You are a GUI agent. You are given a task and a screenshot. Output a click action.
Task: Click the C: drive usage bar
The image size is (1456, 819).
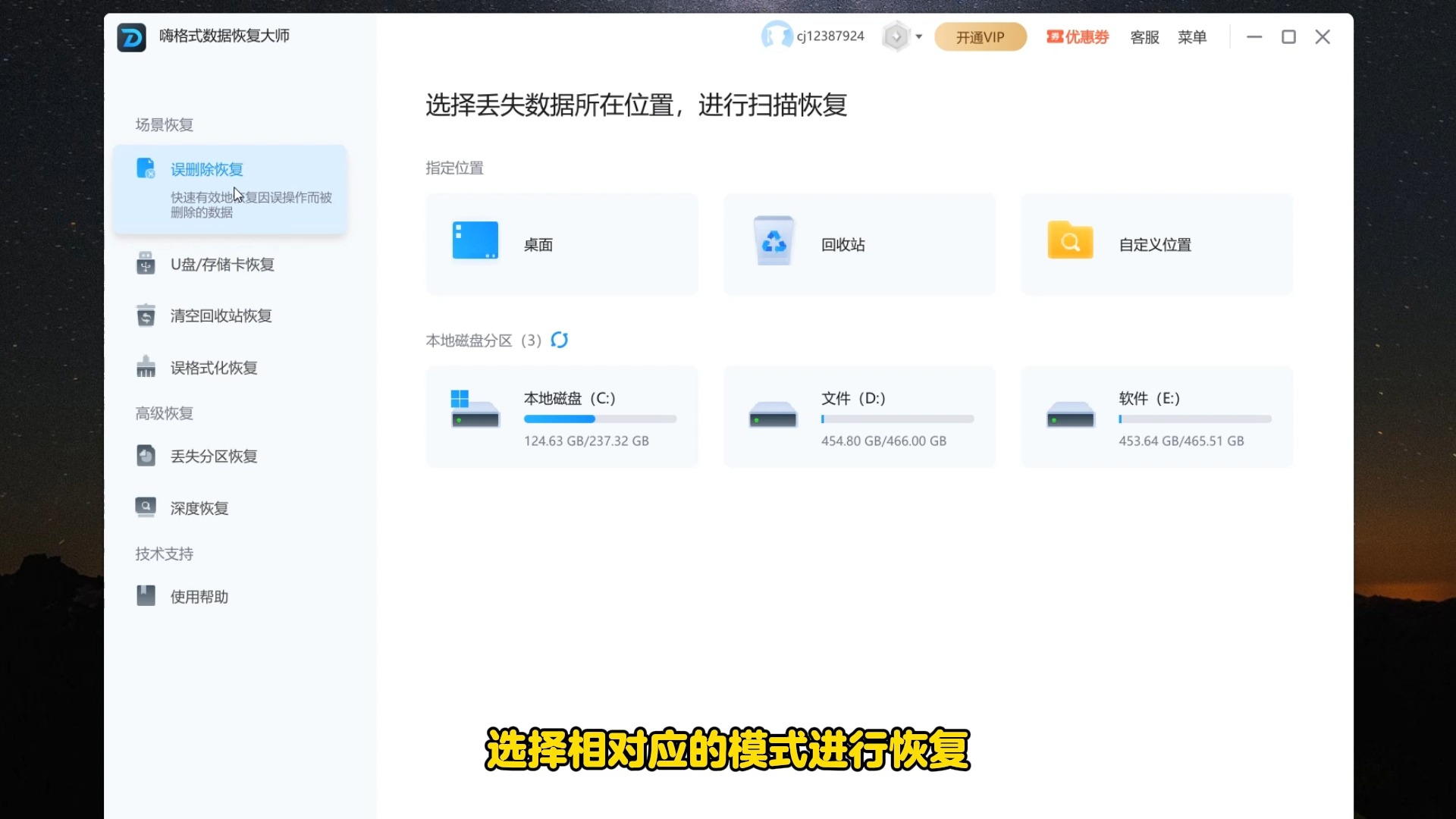pyautogui.click(x=600, y=419)
